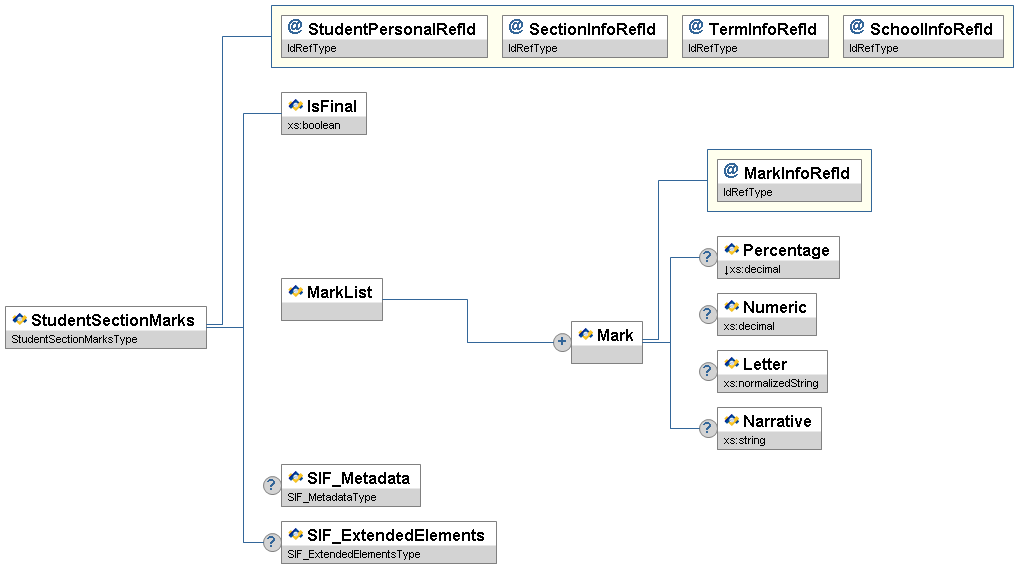Open the StudentSectionMarksType type label
Viewport: 1018px width, 568px height.
pos(73,339)
